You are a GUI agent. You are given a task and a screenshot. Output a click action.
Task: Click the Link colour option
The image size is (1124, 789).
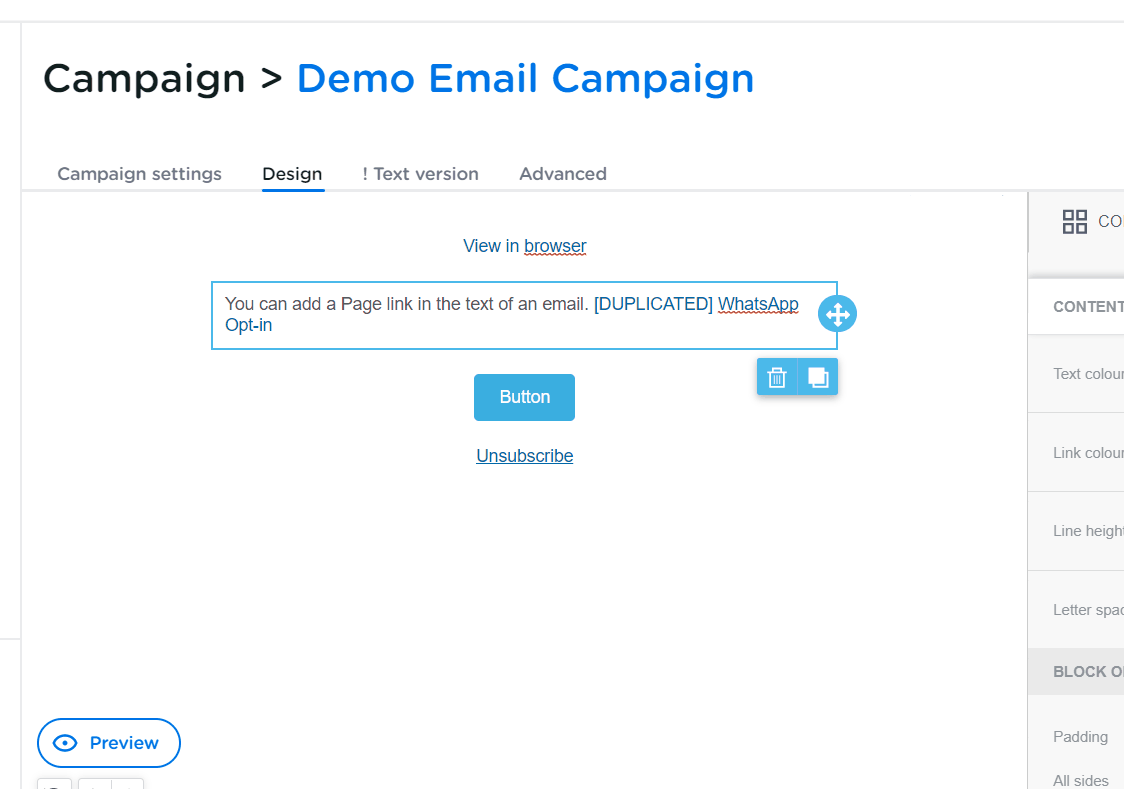coord(1088,453)
